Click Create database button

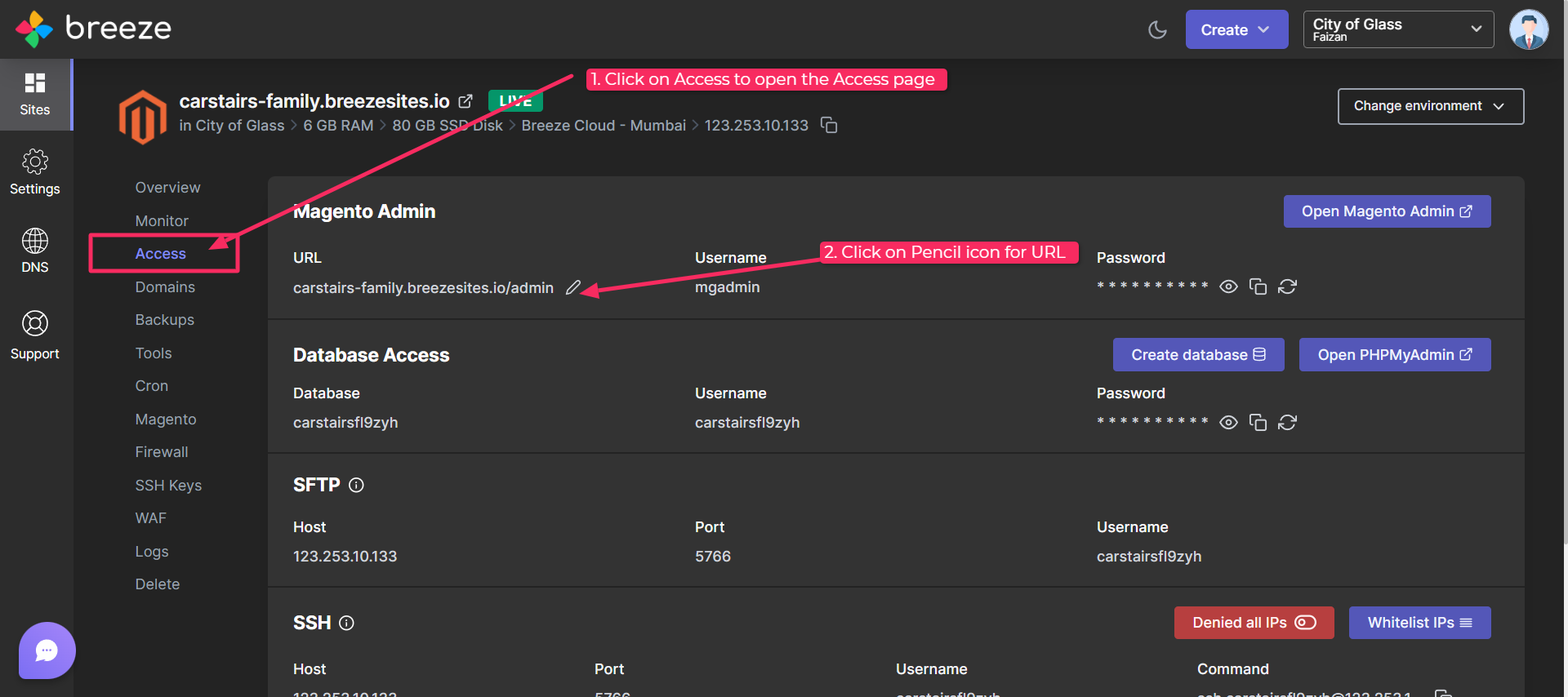1198,355
